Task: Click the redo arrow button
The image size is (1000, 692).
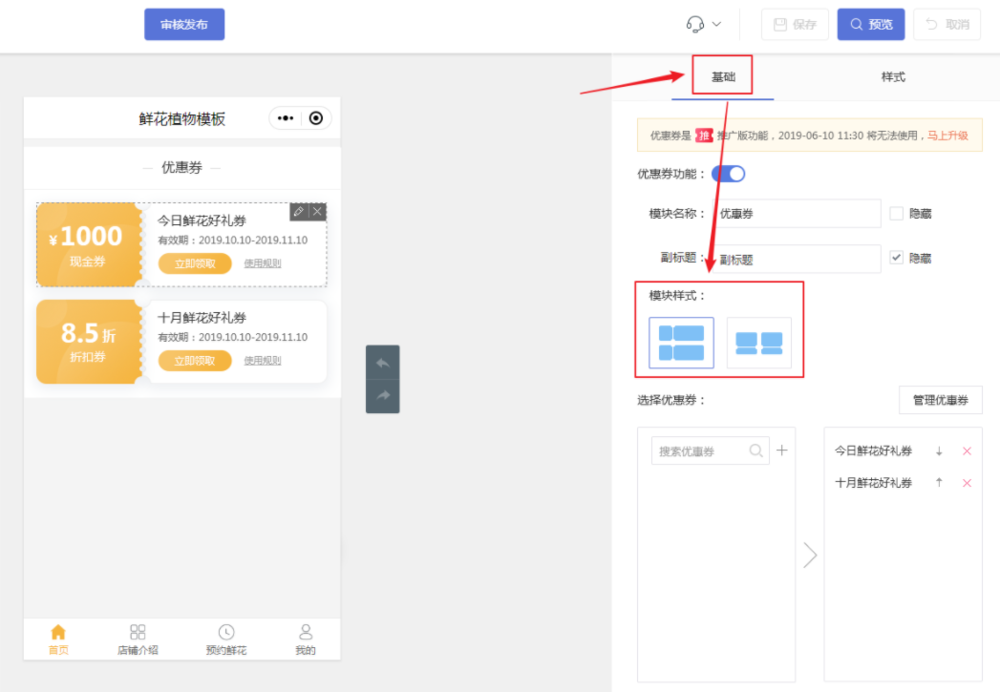Action: point(382,396)
